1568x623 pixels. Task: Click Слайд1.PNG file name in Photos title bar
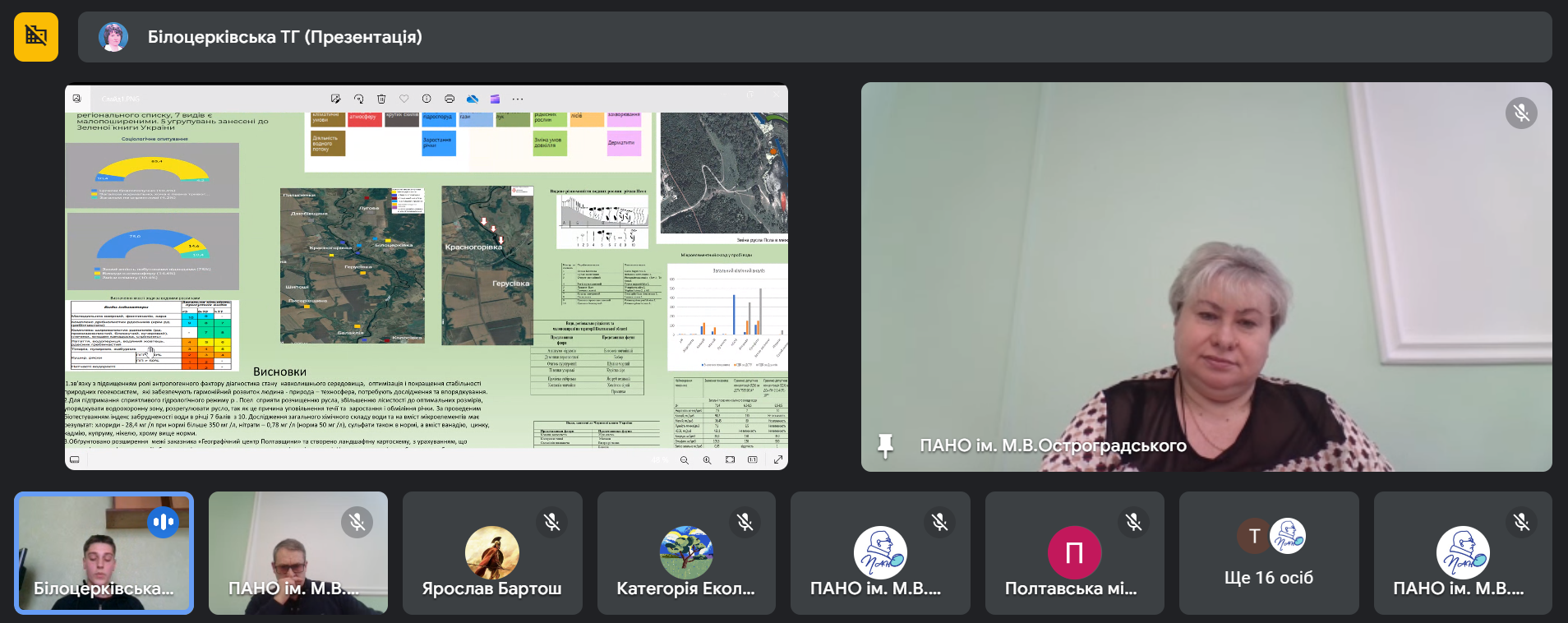point(121,99)
